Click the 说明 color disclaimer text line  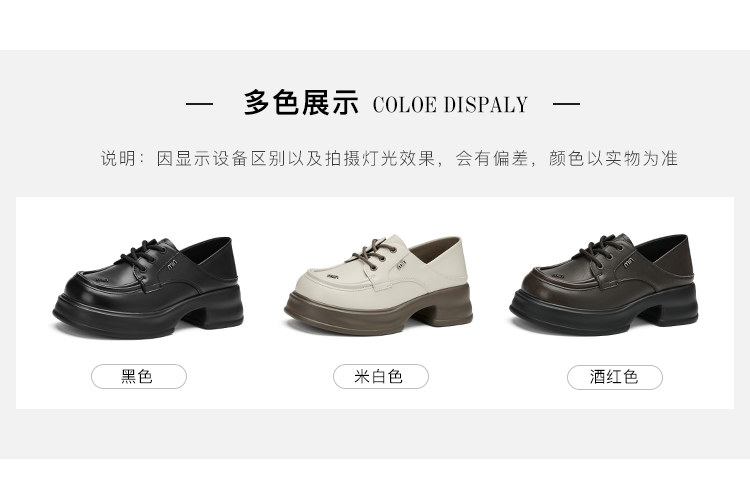(x=389, y=158)
